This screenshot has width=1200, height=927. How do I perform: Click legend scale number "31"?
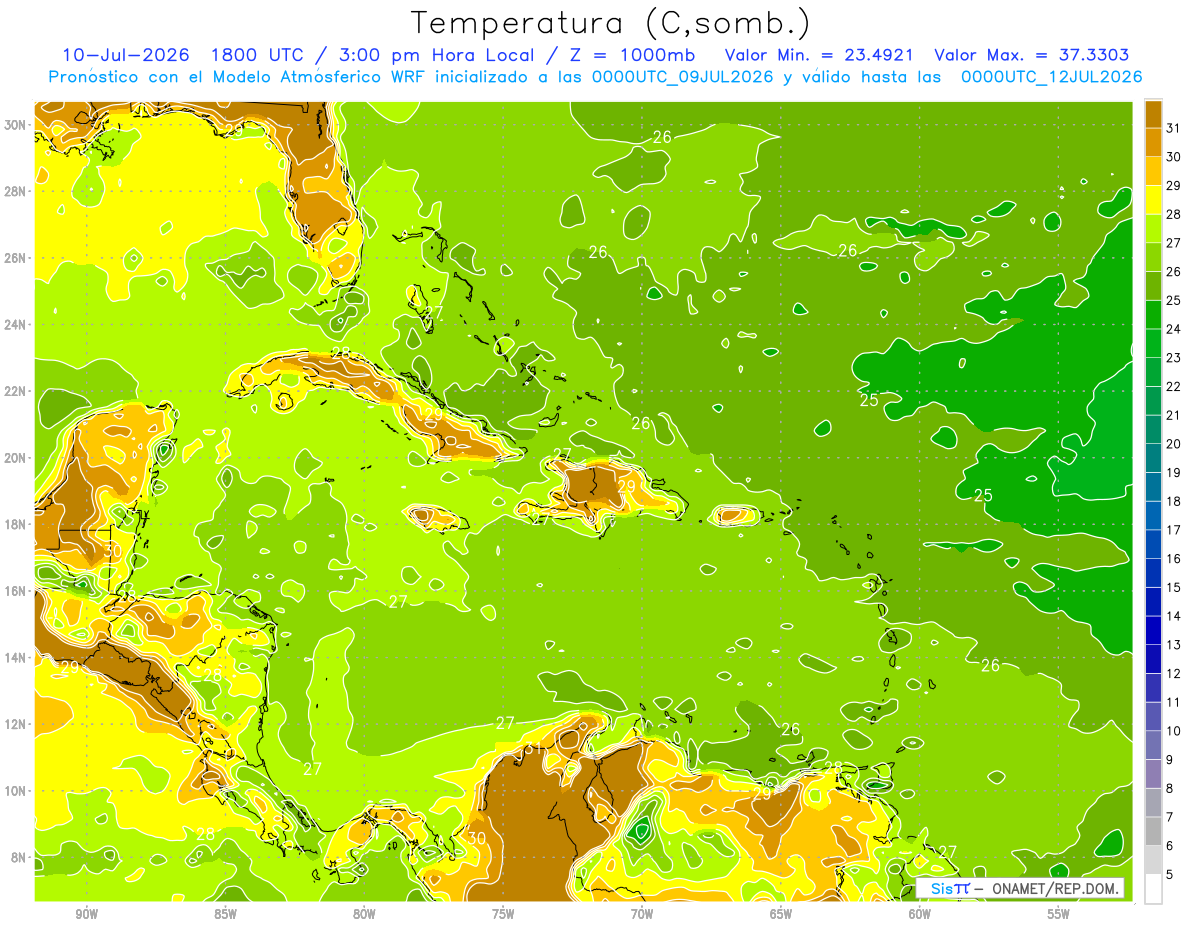tap(1173, 128)
